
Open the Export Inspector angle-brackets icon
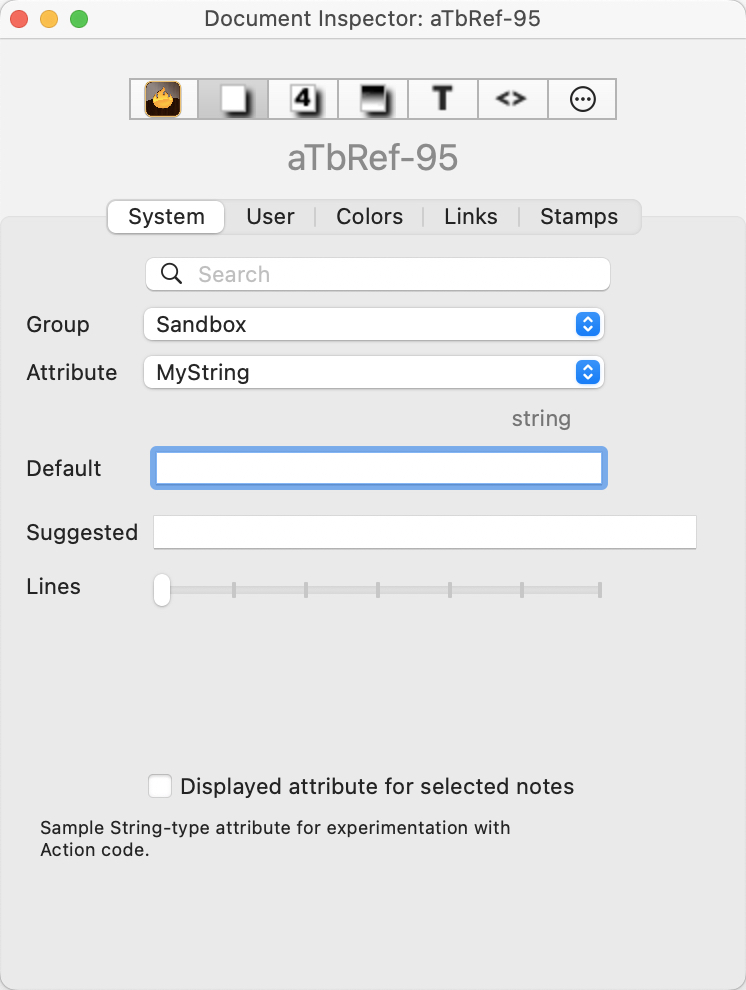511,99
